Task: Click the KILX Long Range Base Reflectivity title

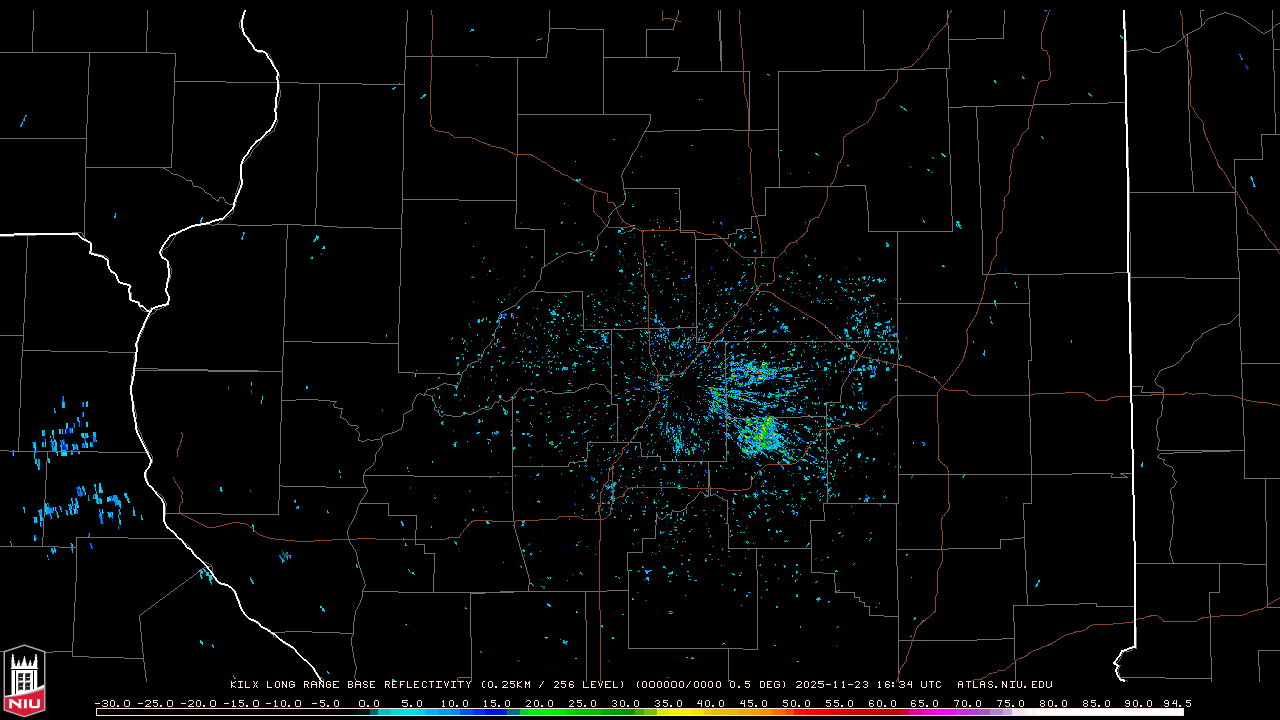Action: click(350, 685)
